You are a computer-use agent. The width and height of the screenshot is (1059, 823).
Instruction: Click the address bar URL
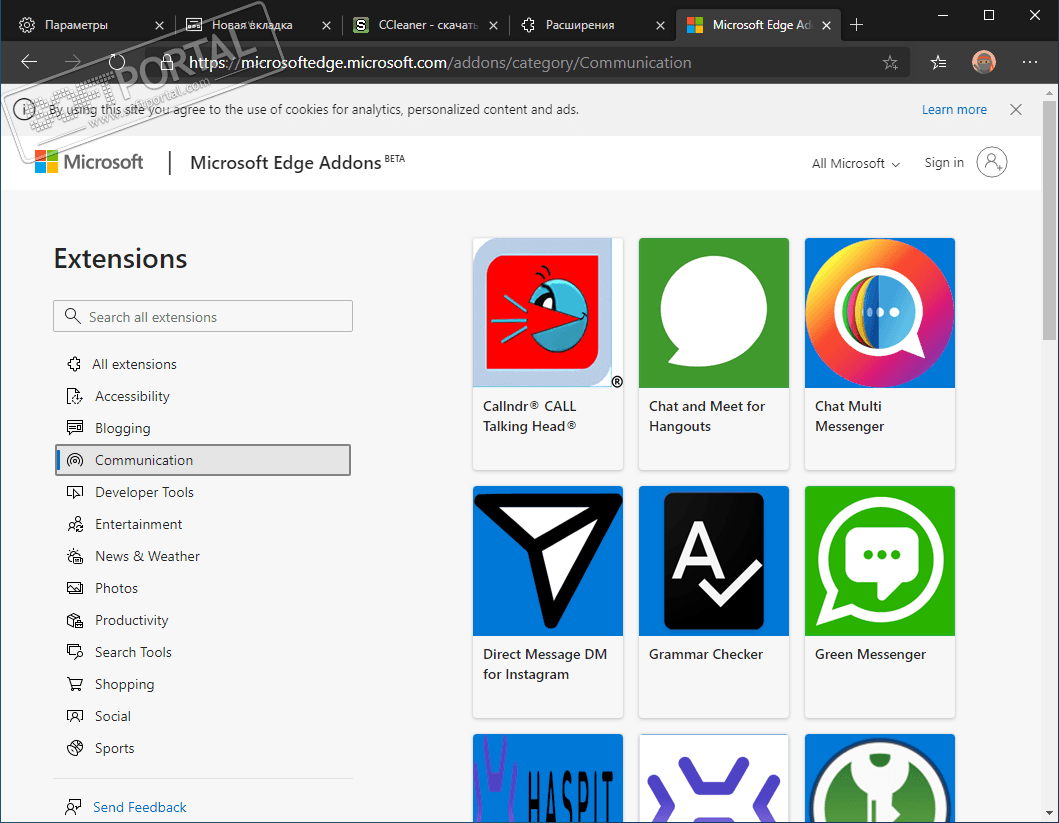point(440,63)
